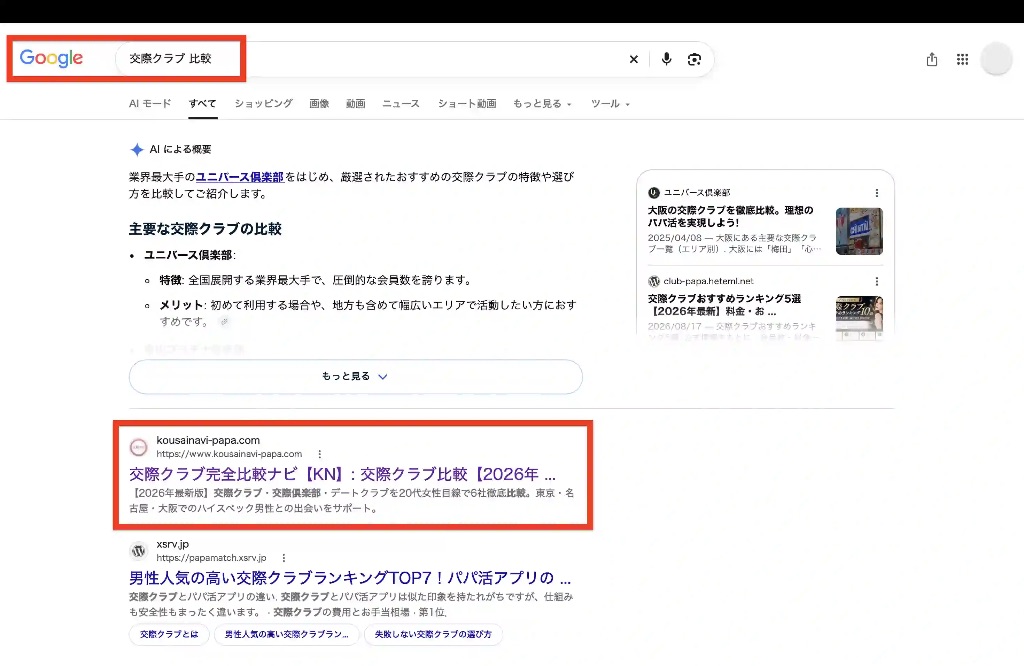The height and width of the screenshot is (666, 1024).
Task: Open the account profile avatar
Action: point(997,59)
